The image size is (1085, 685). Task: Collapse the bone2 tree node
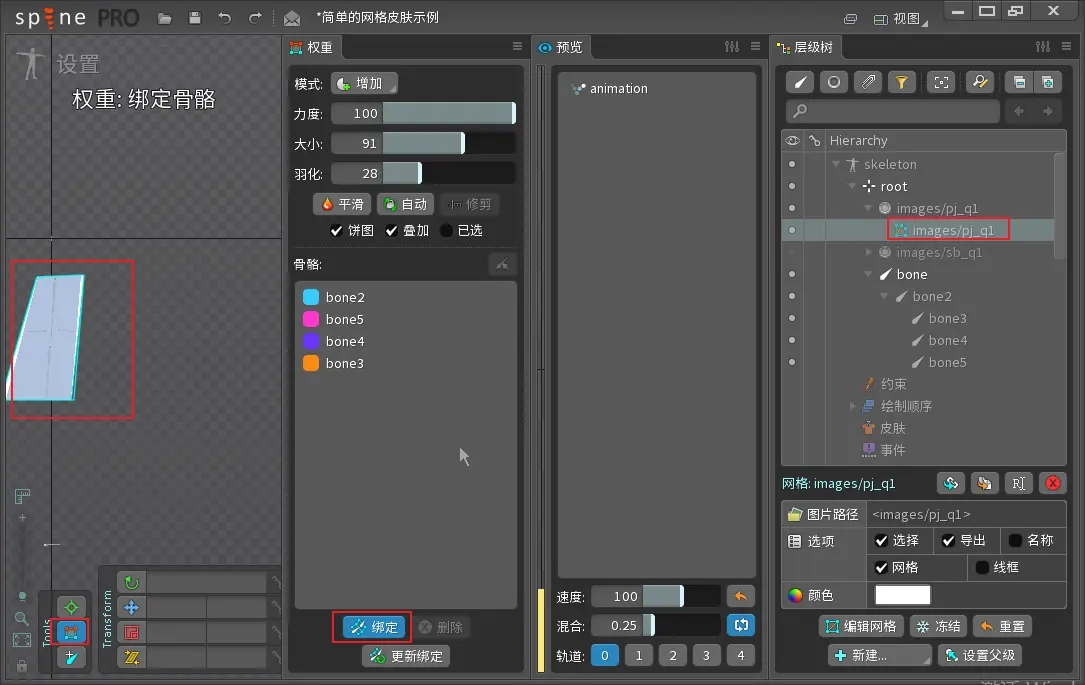click(884, 296)
